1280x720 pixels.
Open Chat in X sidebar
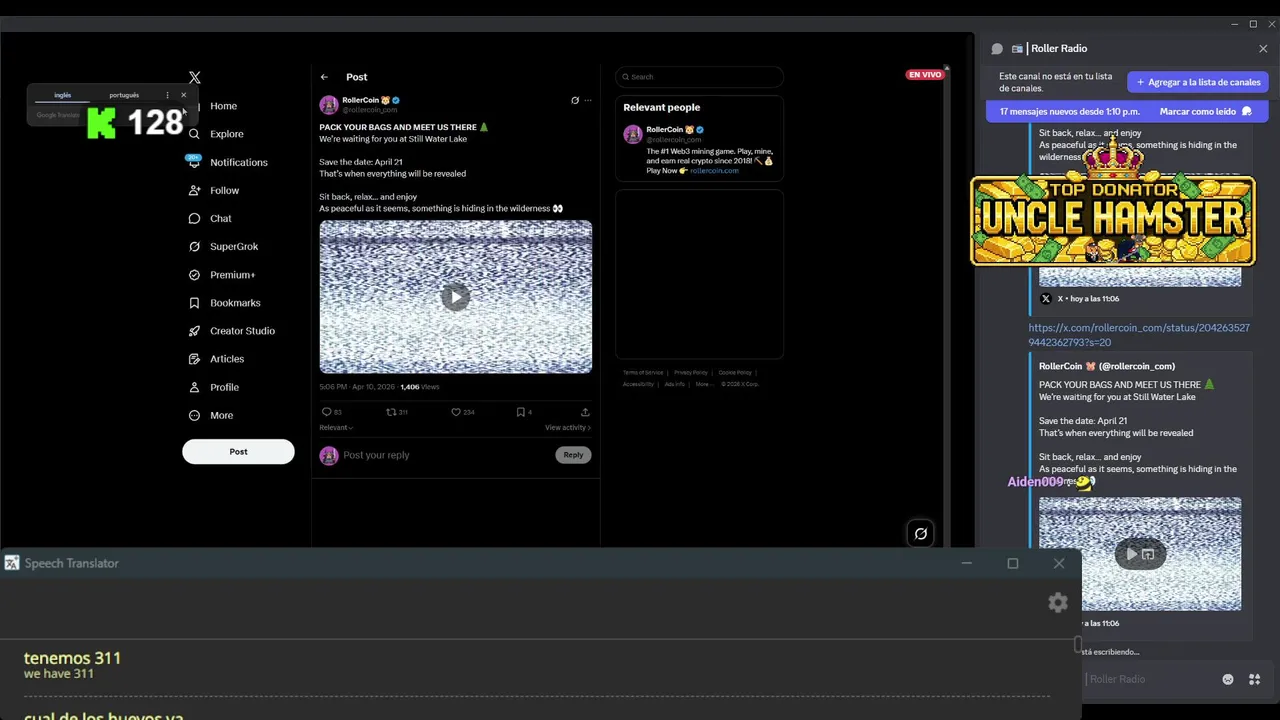point(220,218)
